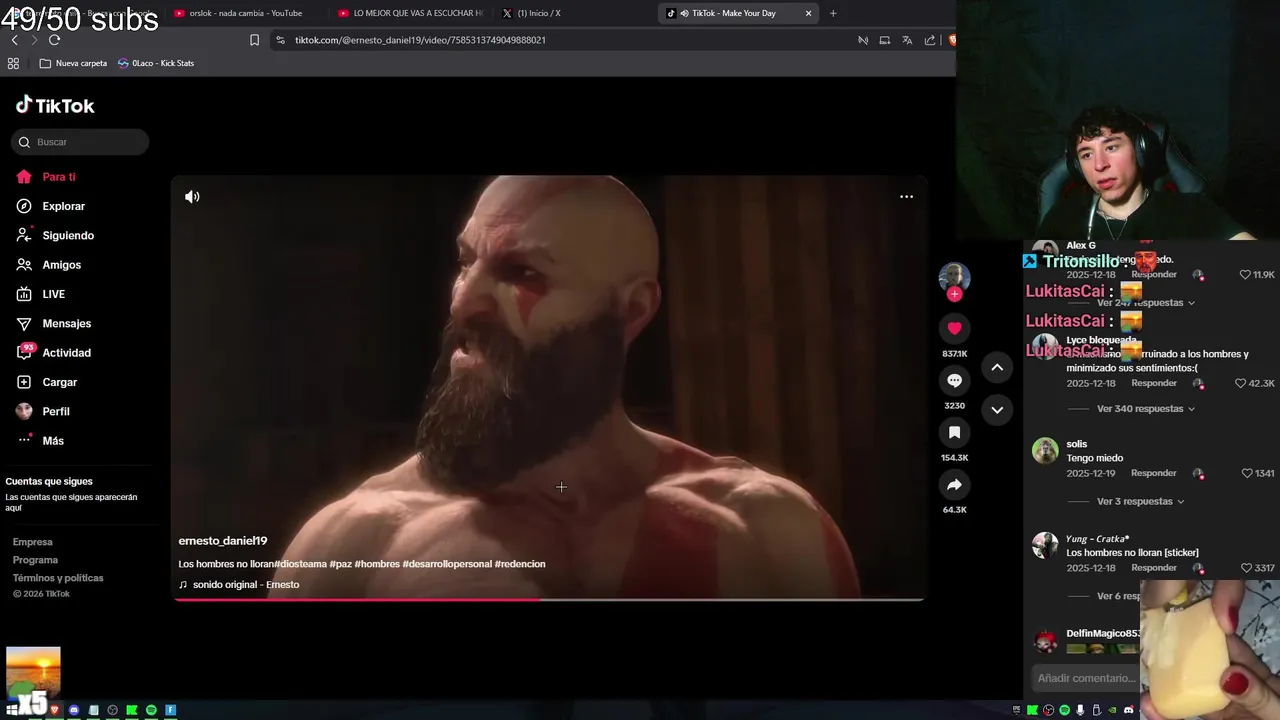Open 0Laco - Kick Stats bookmark
This screenshot has height=720, width=1280.
(156, 63)
